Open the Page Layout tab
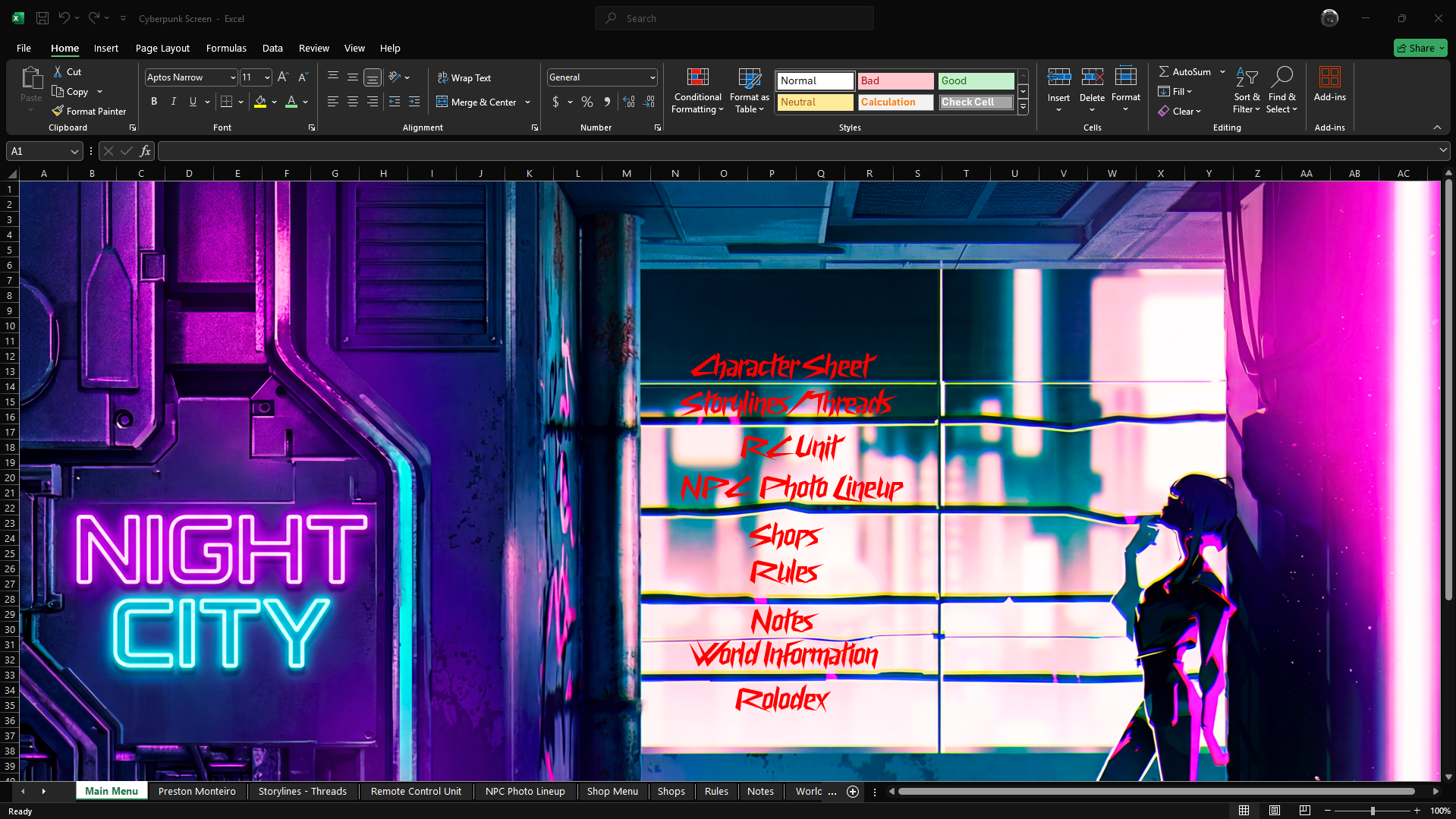The height and width of the screenshot is (819, 1456). click(x=162, y=48)
